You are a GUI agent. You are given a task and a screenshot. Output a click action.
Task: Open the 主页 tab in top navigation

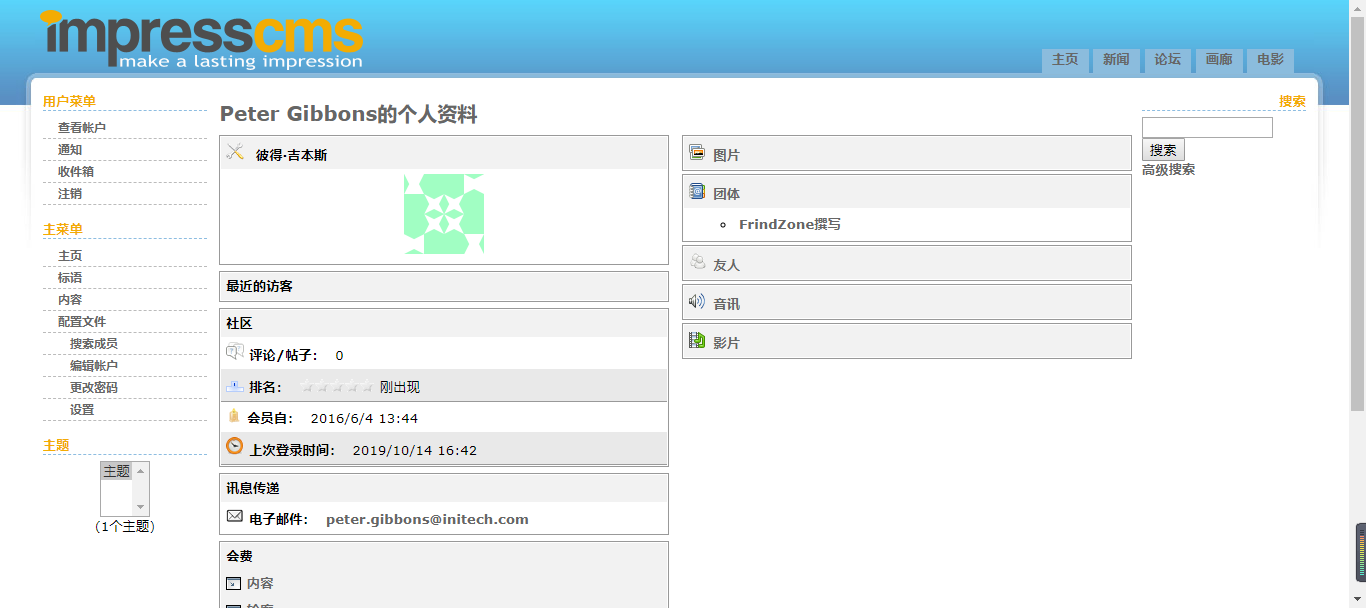(1065, 60)
